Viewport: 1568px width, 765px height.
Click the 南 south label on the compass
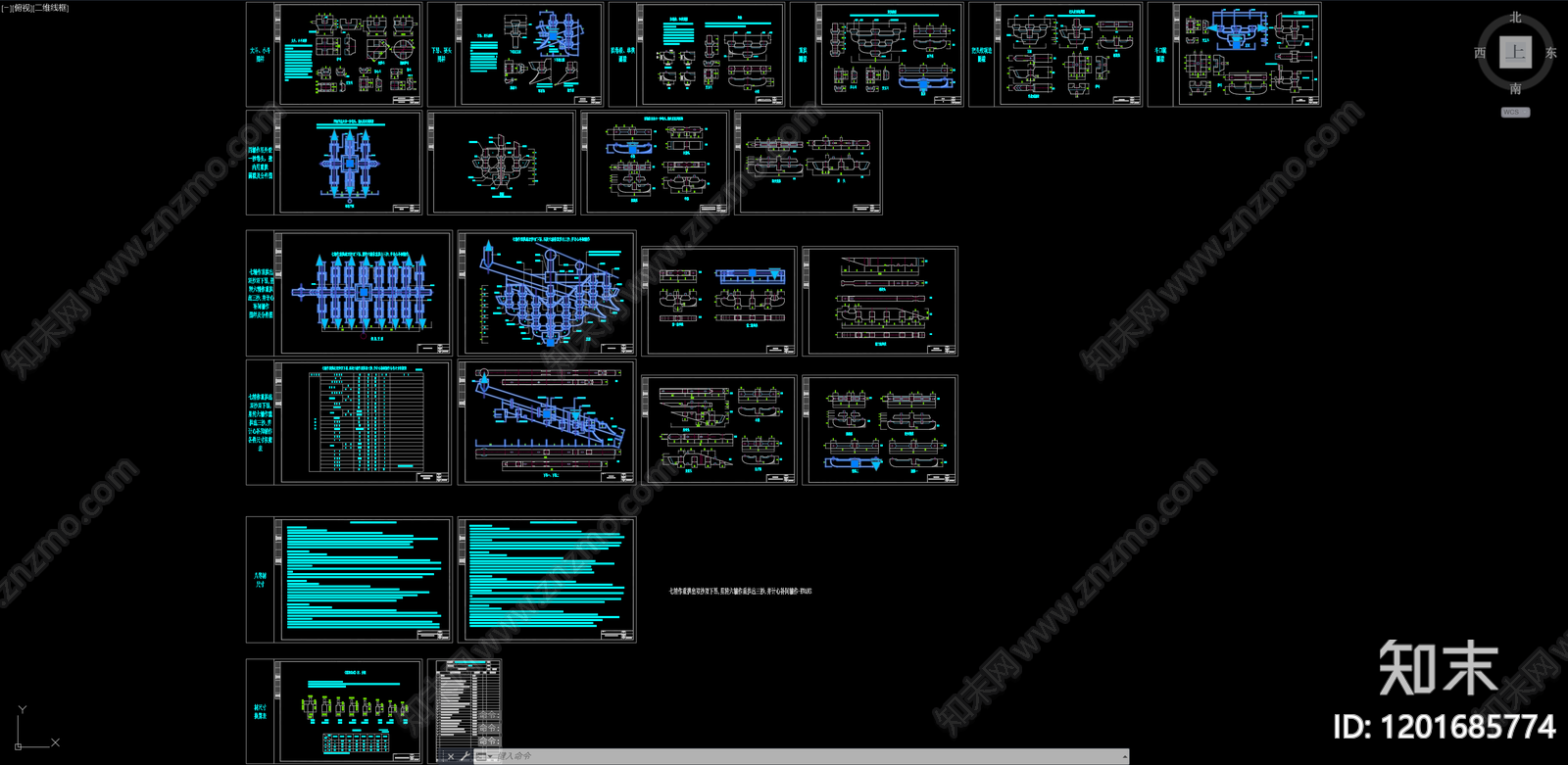point(1515,89)
